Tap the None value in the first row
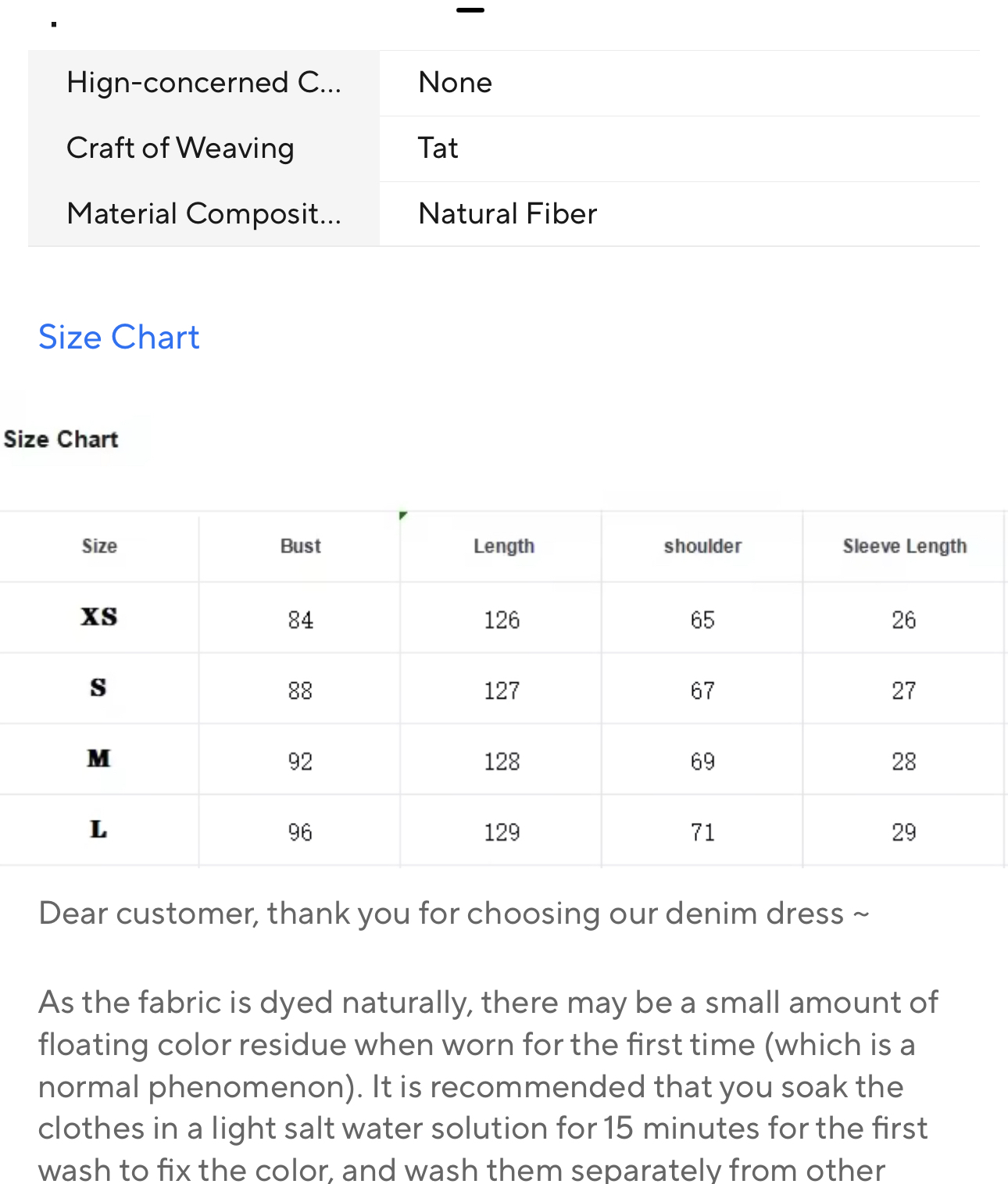This screenshot has height=1184, width=1008. (456, 83)
